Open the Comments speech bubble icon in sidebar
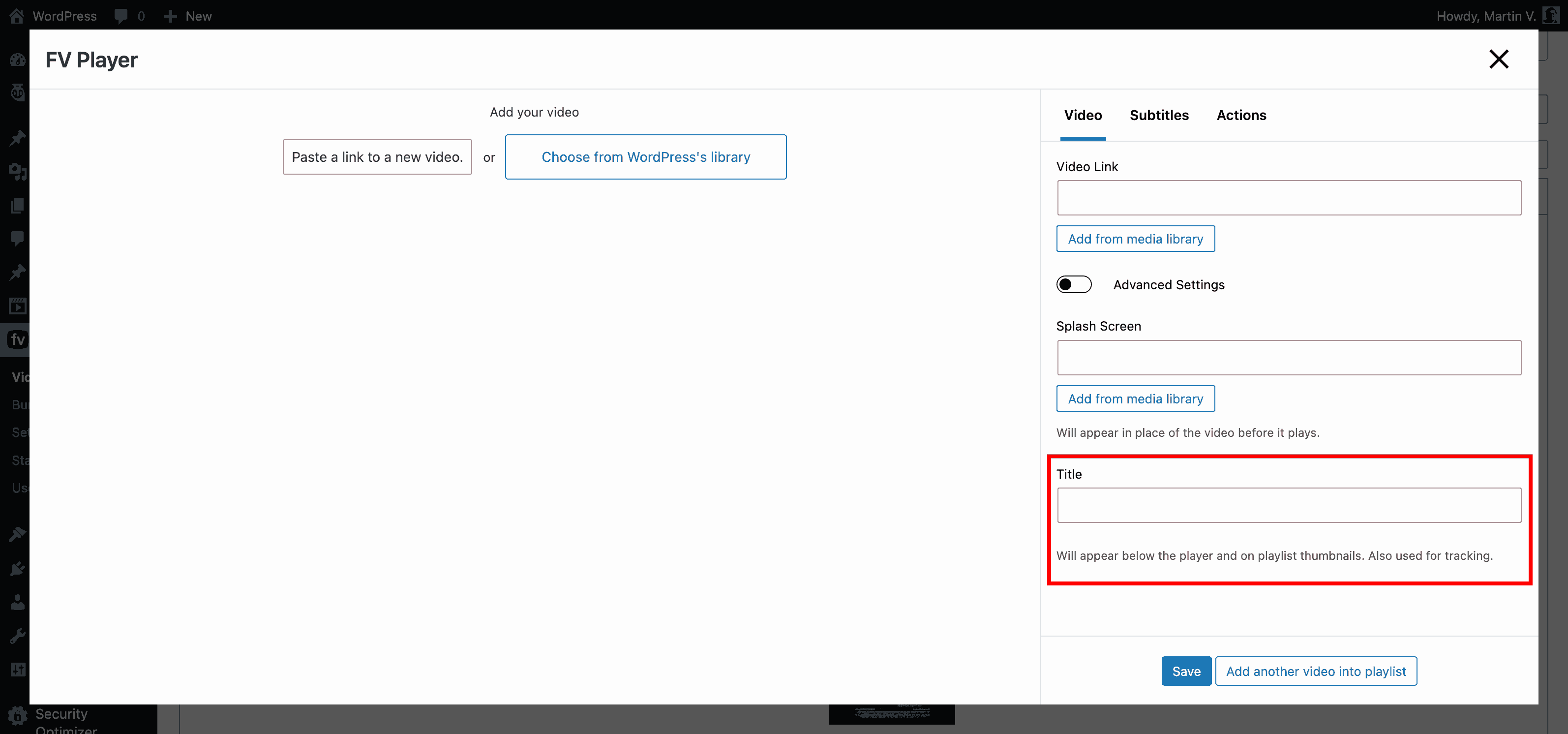Image resolution: width=1568 pixels, height=734 pixels. pyautogui.click(x=18, y=238)
